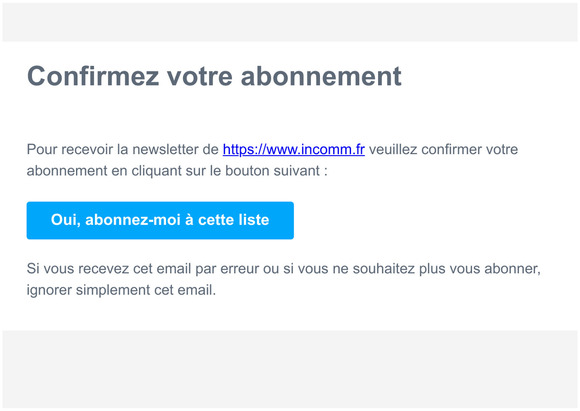Click the line "abonnement en cliquant sur le bouton suivant"
This screenshot has height=411, width=580.
point(177,171)
